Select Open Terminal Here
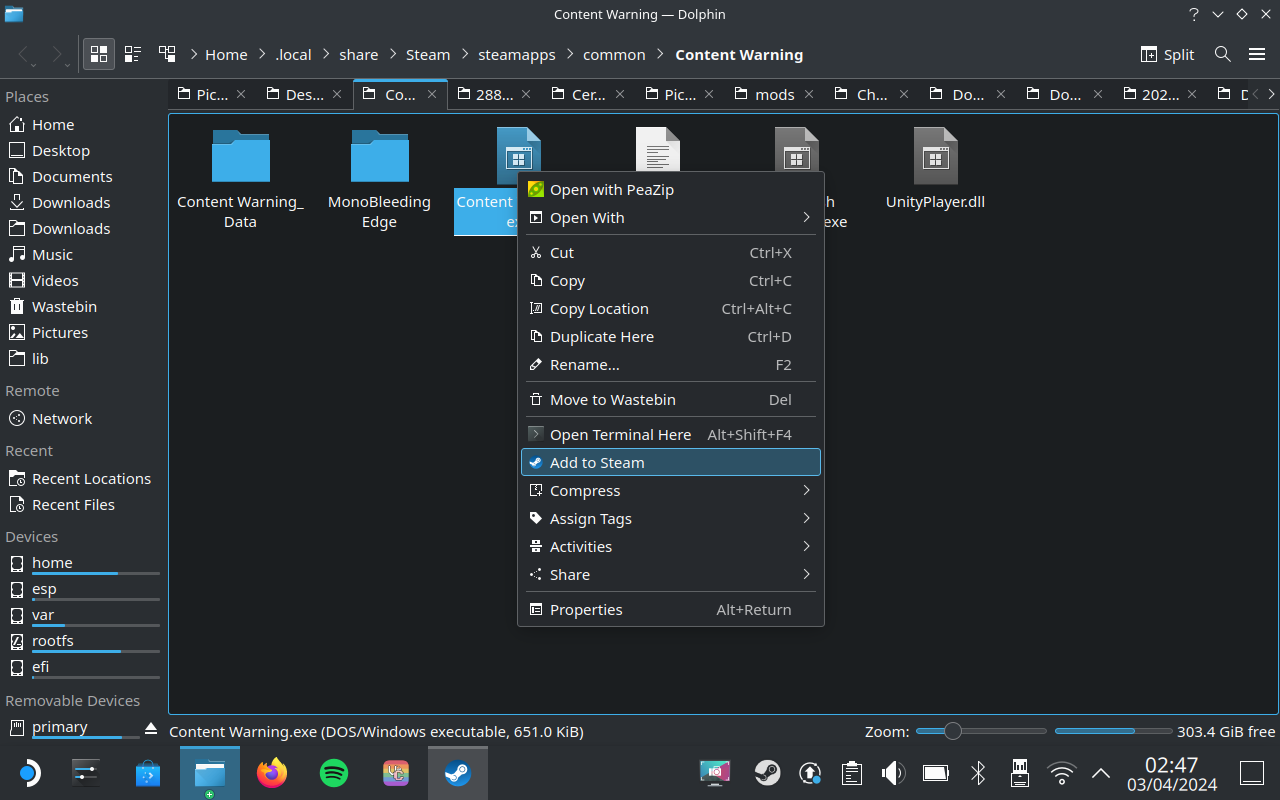The image size is (1280, 800). 671,434
